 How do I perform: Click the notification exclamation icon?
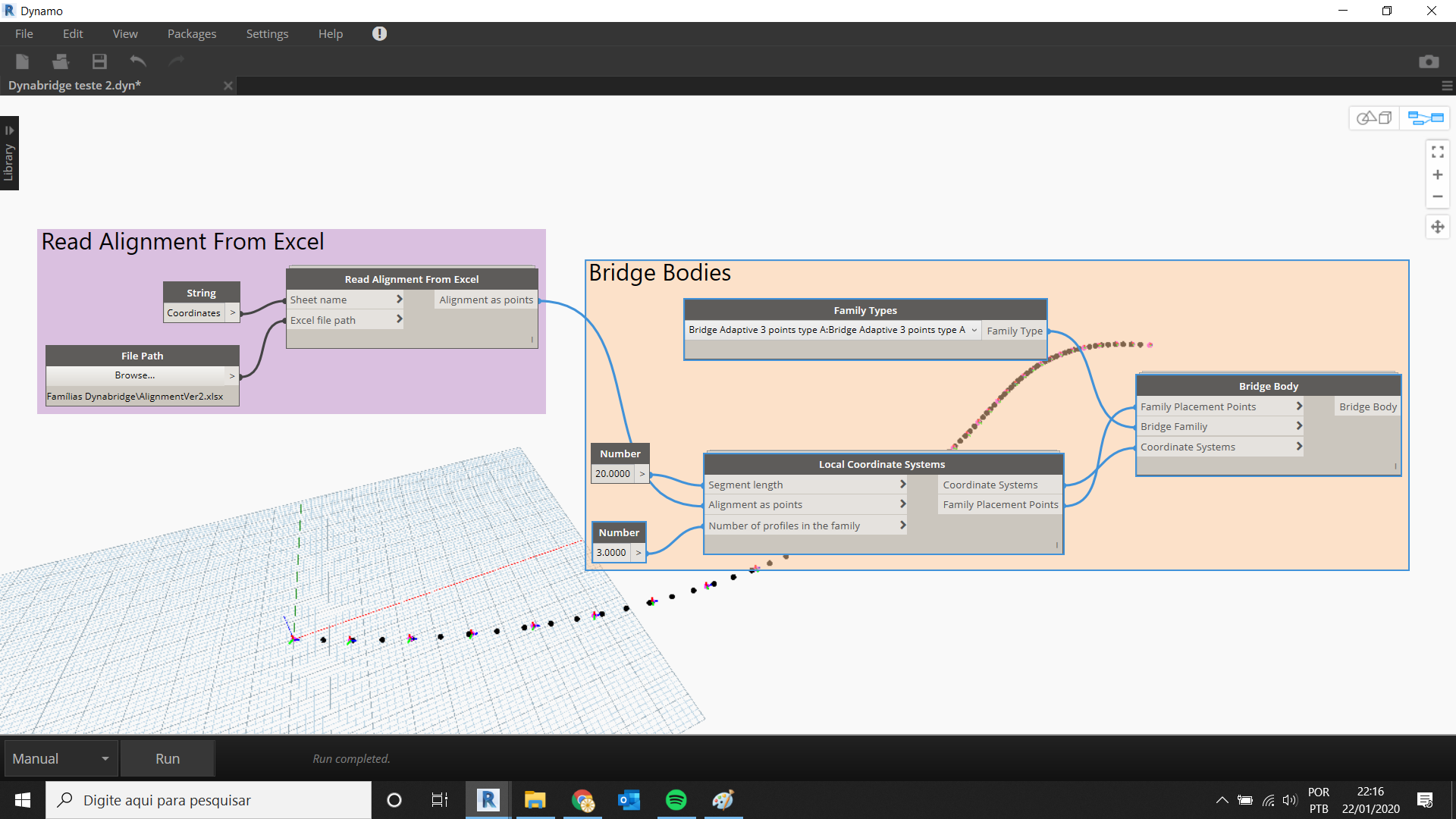(379, 33)
